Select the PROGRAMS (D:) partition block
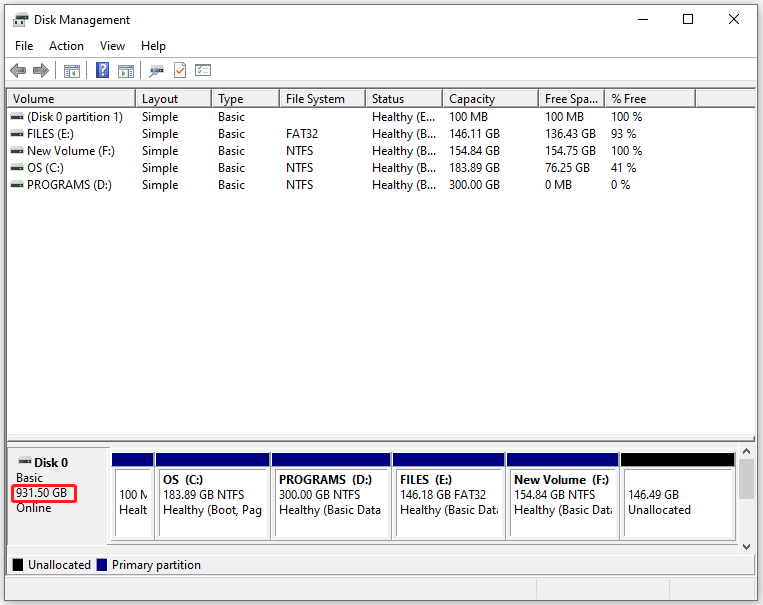Image resolution: width=763 pixels, height=605 pixels. point(331,496)
